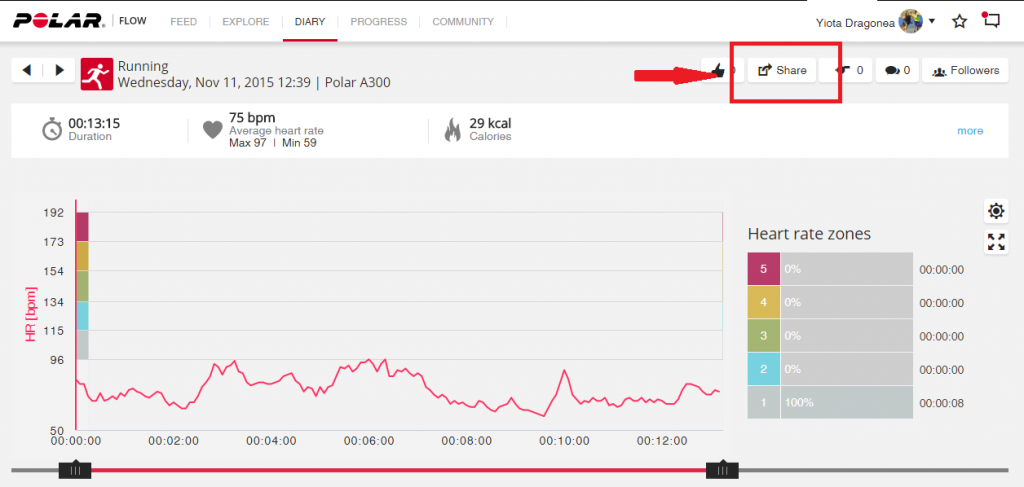Click the user avatar photo in the header
1024x487 pixels.
coord(910,21)
